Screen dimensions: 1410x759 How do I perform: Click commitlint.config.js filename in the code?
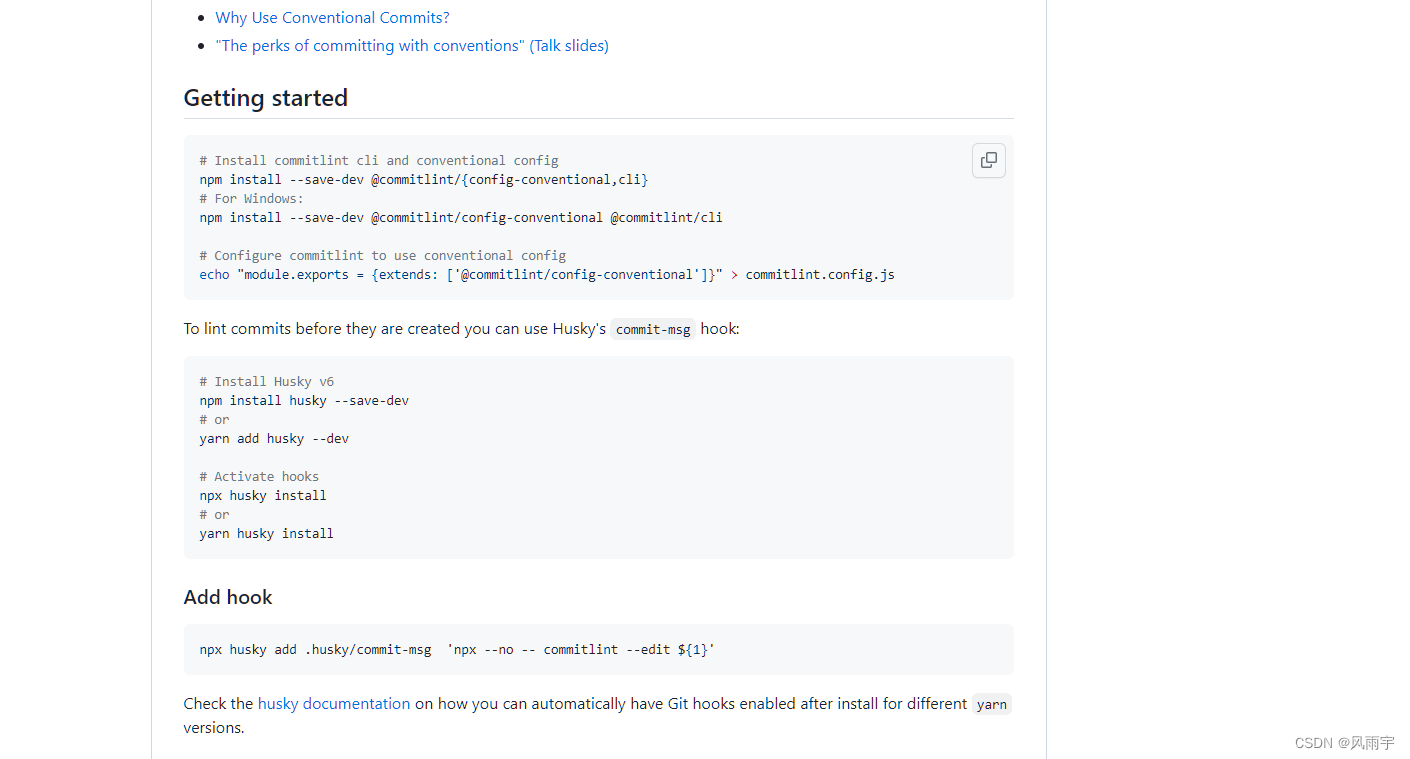click(819, 274)
